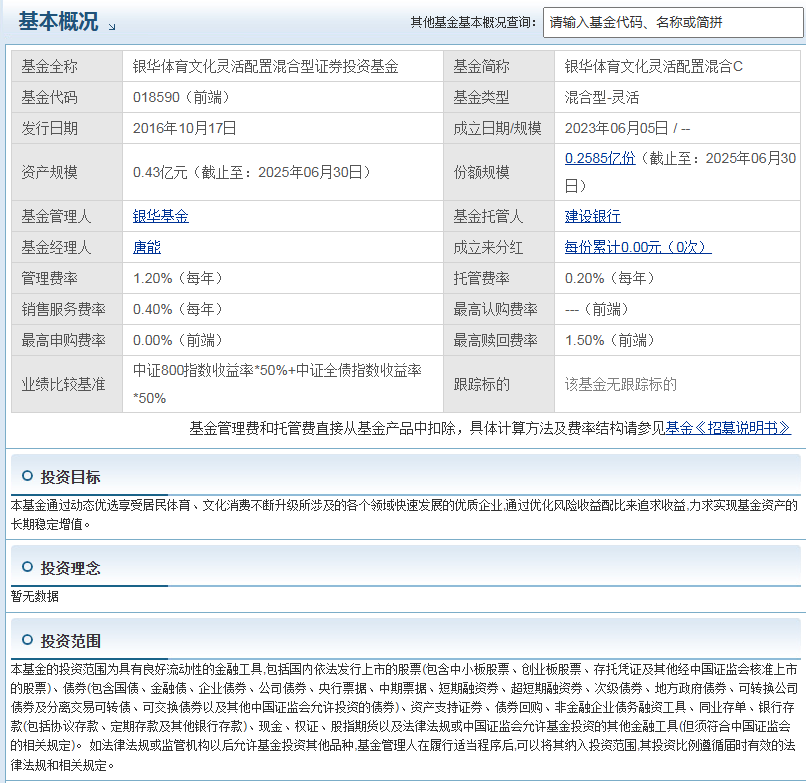Click fund type value 混合型-灵活
The width and height of the screenshot is (806, 783).
coord(601,97)
